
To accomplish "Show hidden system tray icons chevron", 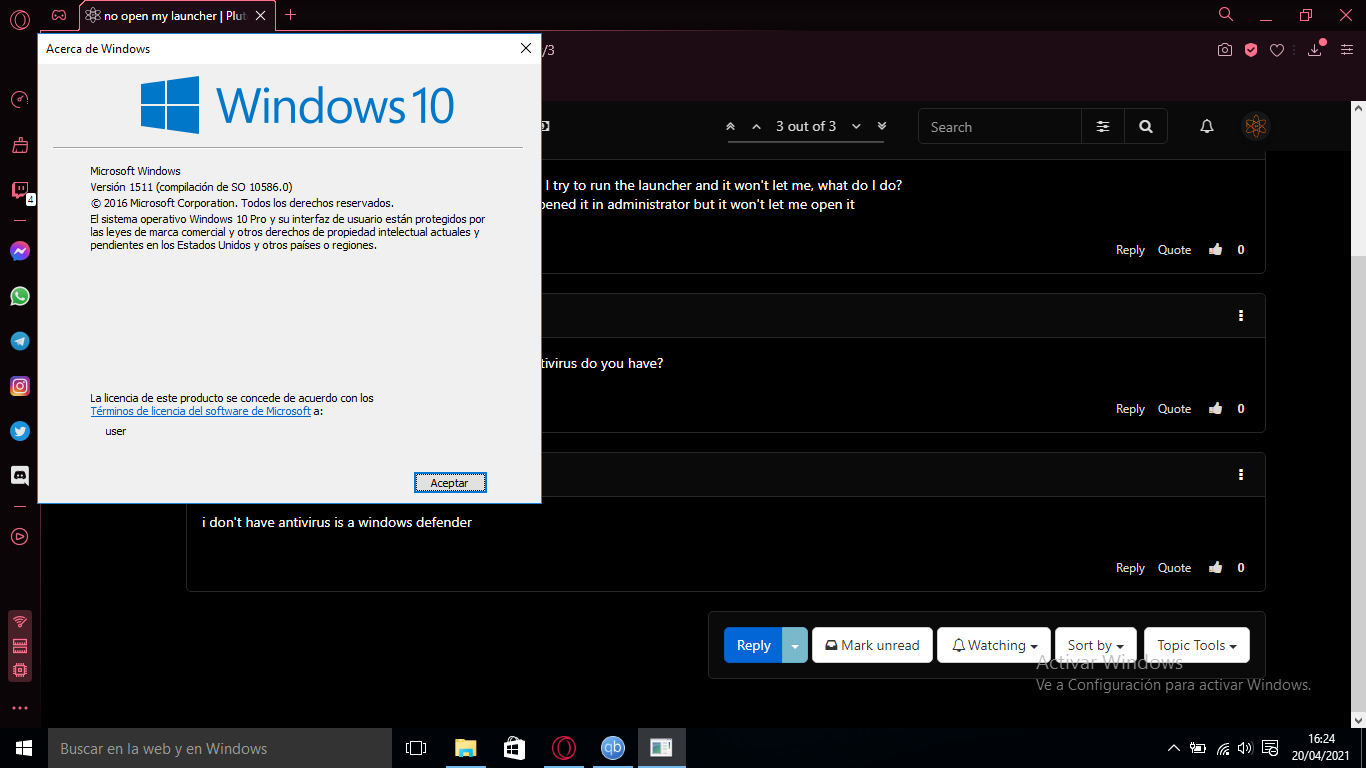I will click(x=1174, y=748).
